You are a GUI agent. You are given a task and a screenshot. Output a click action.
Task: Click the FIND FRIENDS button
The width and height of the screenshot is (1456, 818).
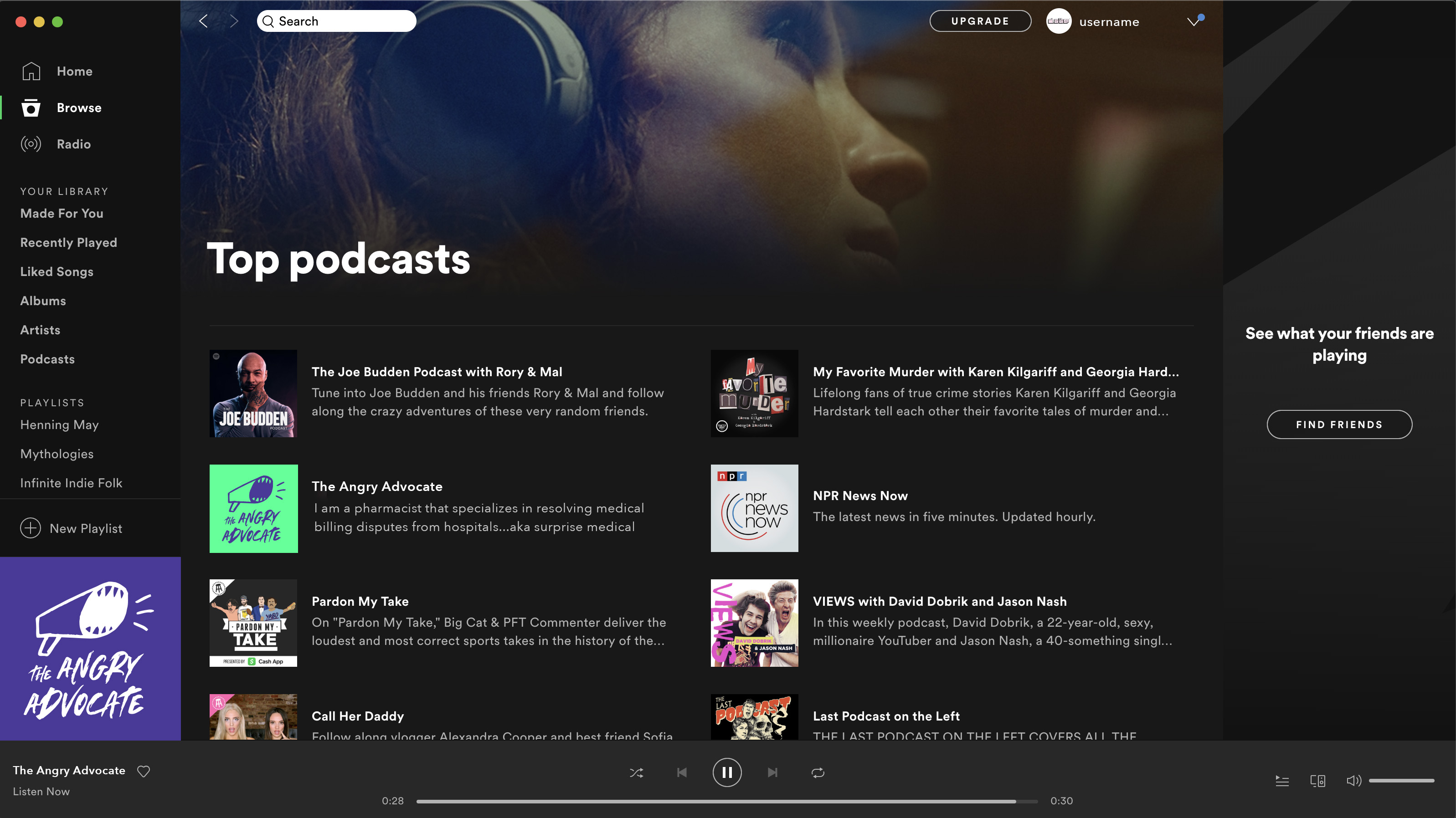coord(1339,424)
